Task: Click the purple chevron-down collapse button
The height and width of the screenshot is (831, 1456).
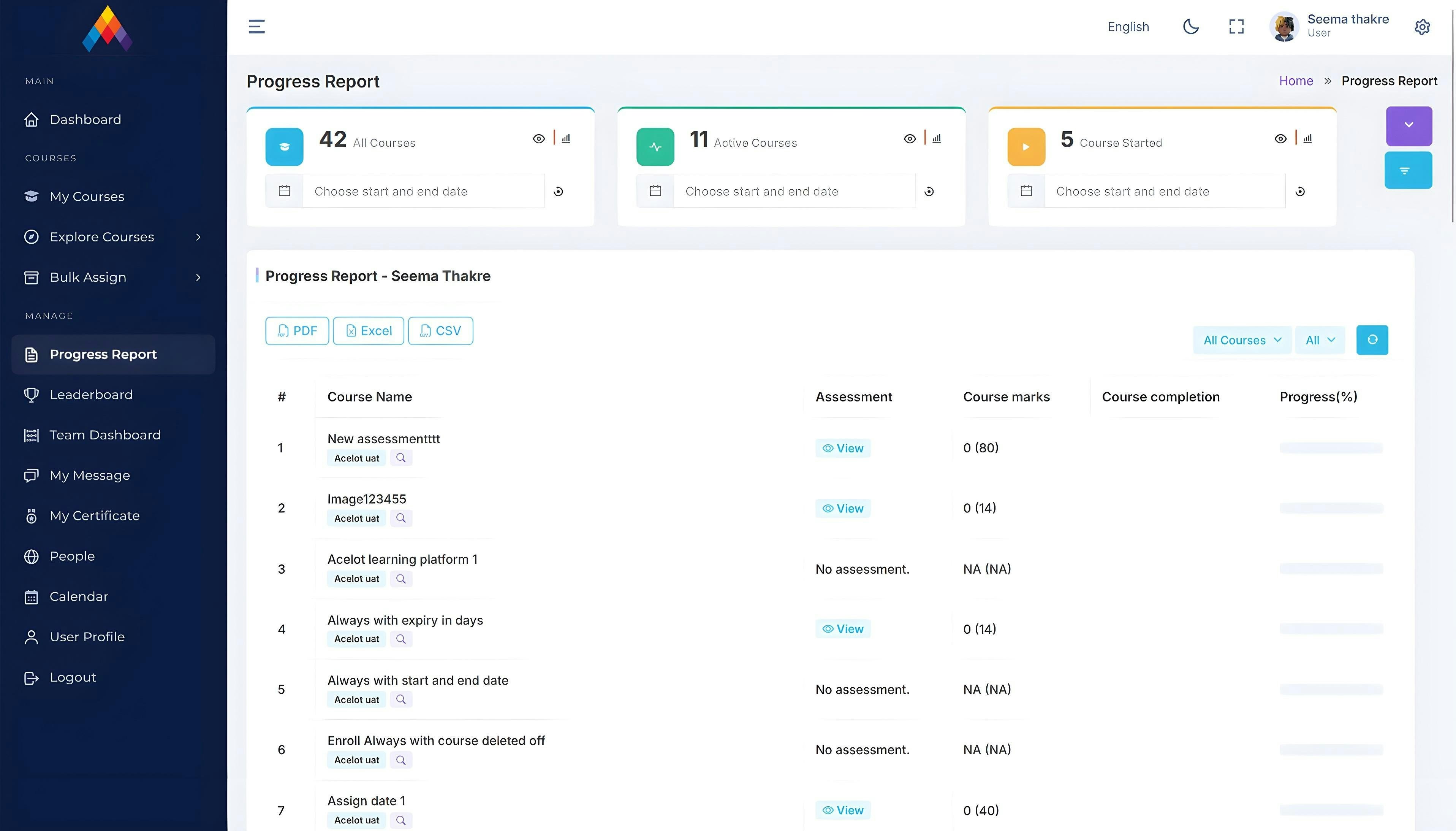Action: [1408, 125]
